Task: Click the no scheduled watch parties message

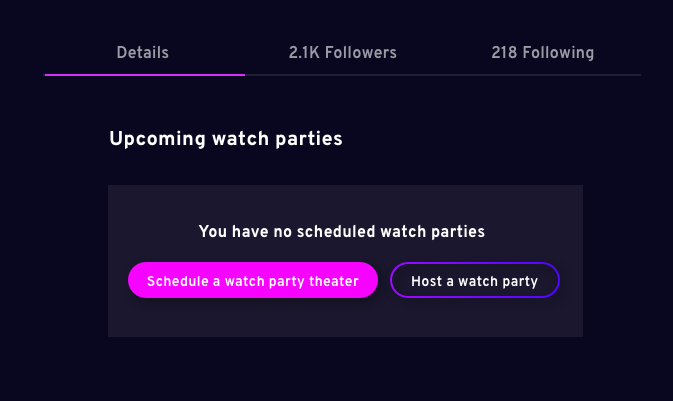Action: point(342,231)
